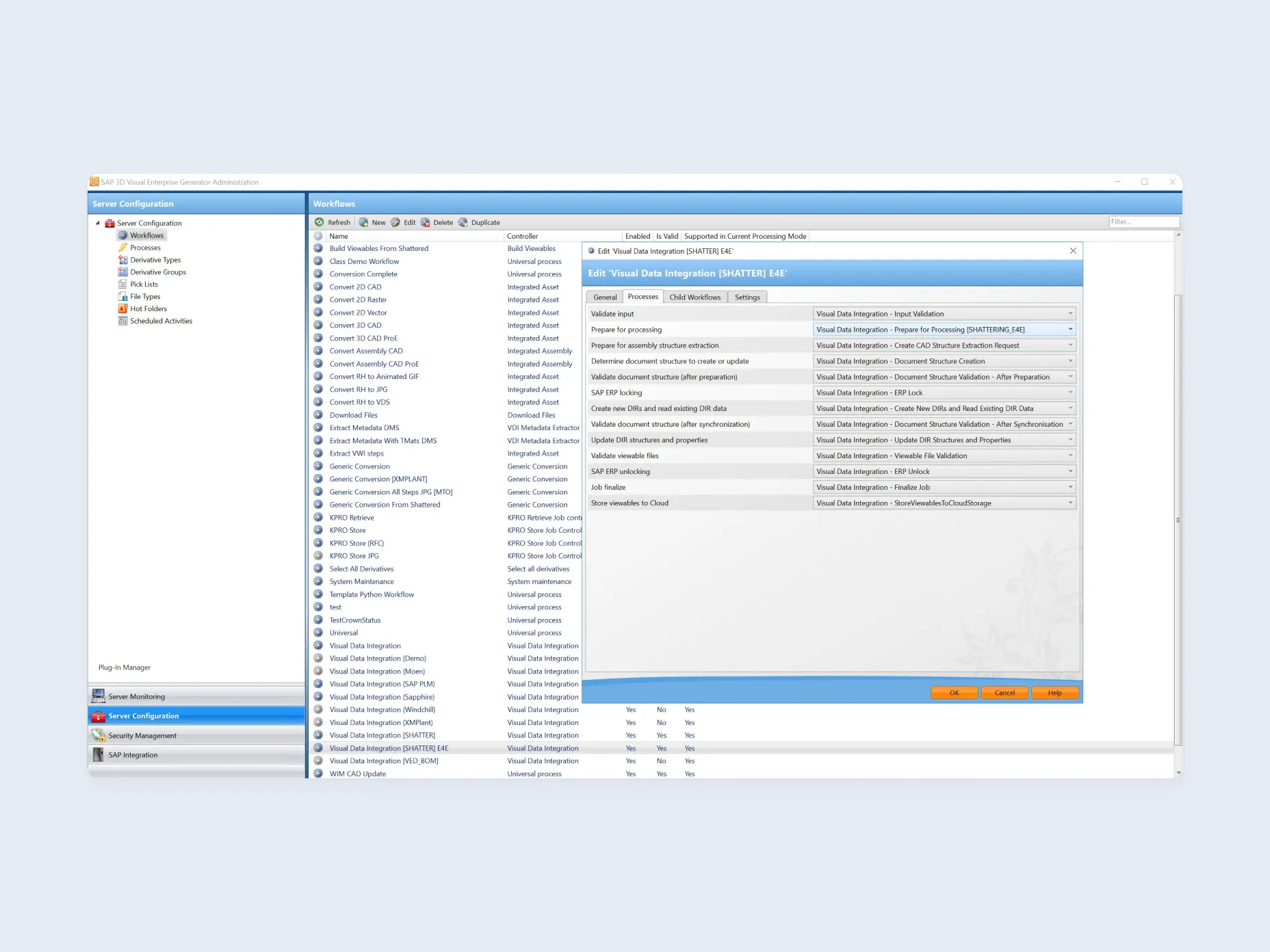Open the Pick Lists node

[144, 285]
